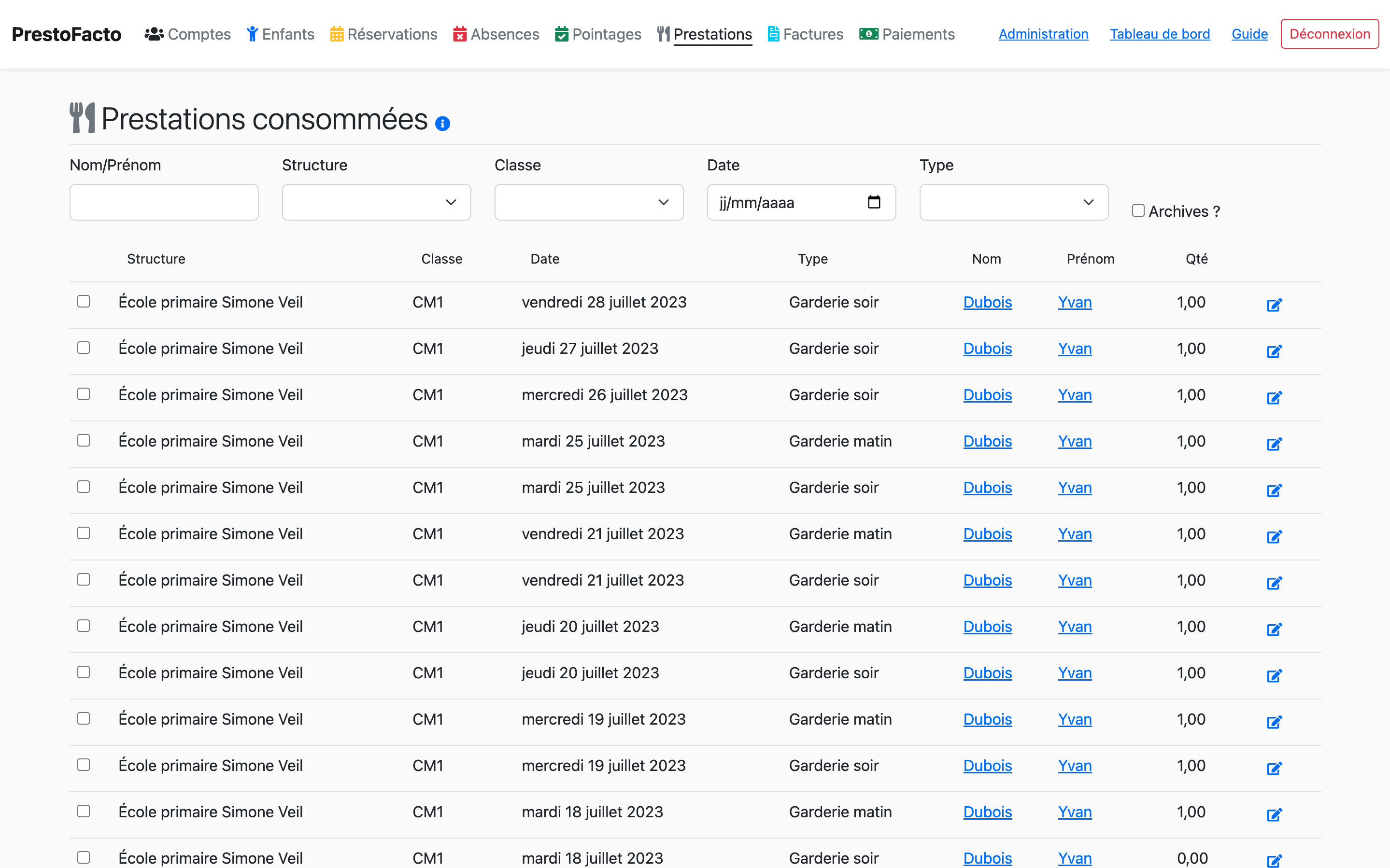The height and width of the screenshot is (868, 1390).
Task: Open the Administration link
Action: 1043,34
